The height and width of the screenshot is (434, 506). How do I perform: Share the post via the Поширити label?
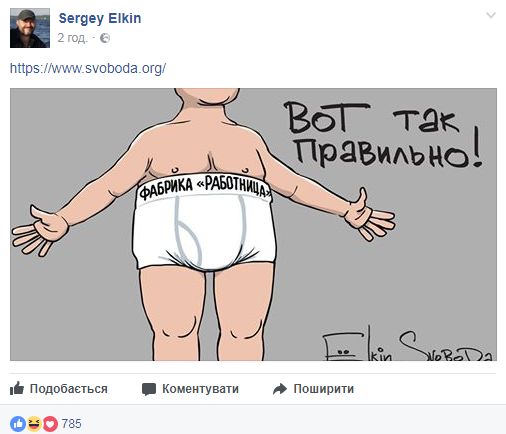coord(324,389)
